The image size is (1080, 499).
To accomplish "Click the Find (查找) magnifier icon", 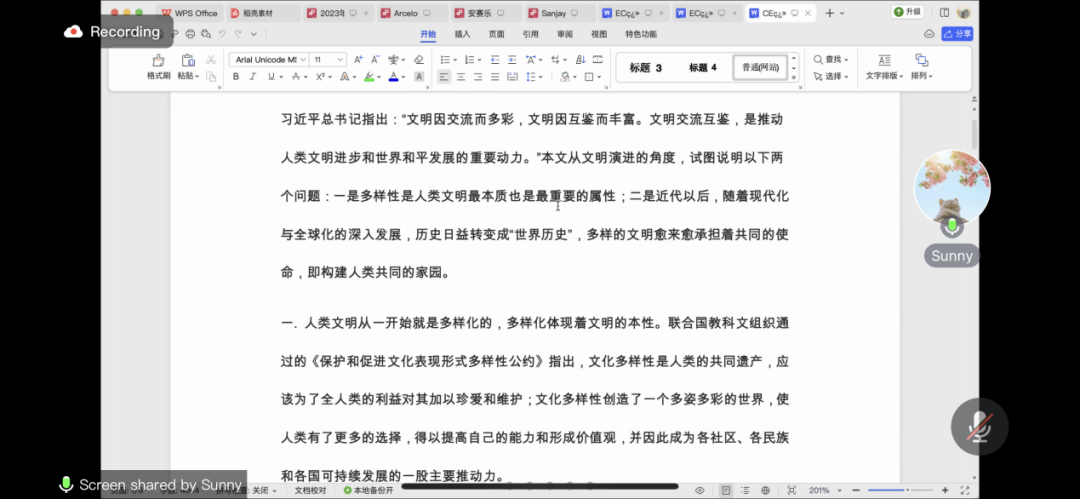I will [x=818, y=60].
